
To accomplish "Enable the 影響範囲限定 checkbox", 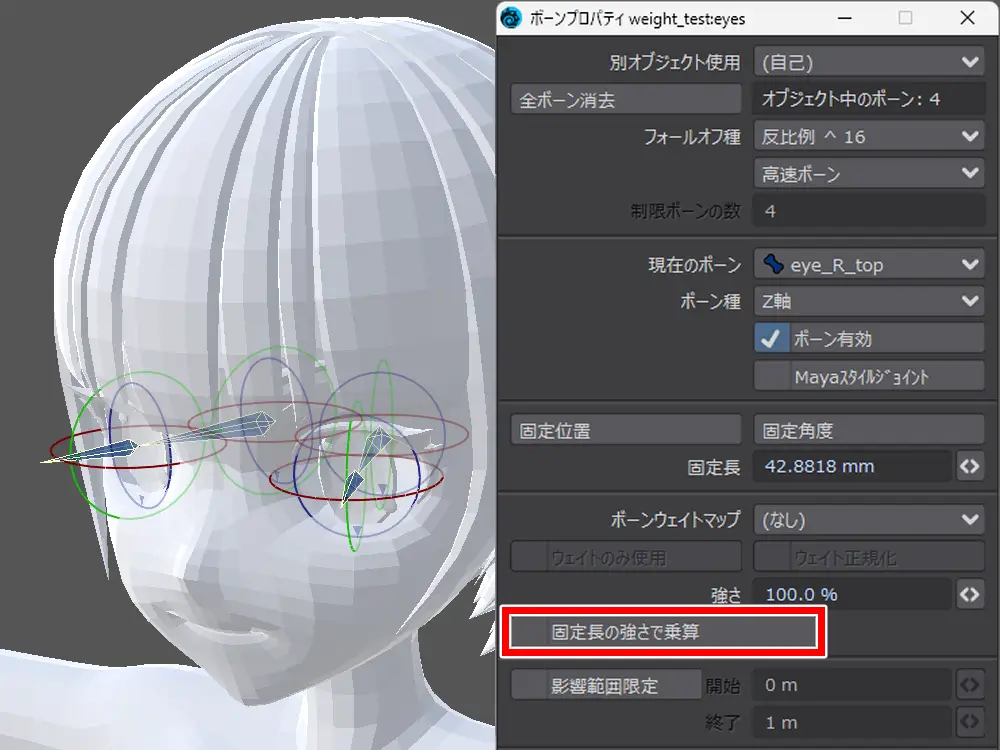I will coord(529,685).
